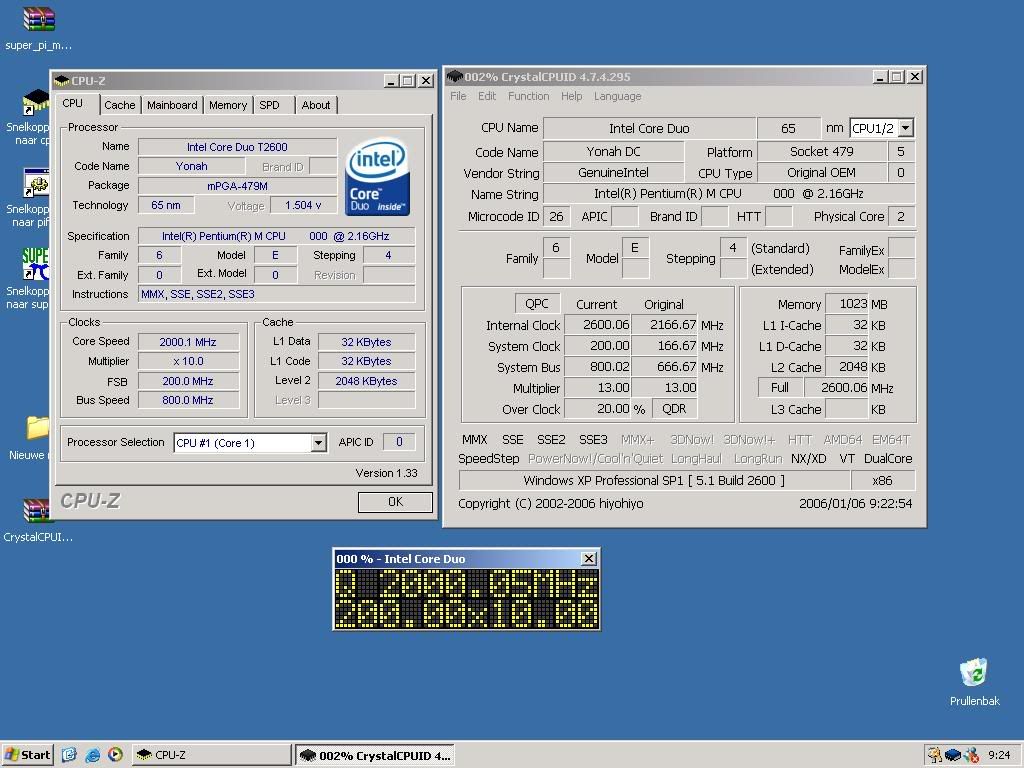Open the super_pi_m archive on desktop

38,20
